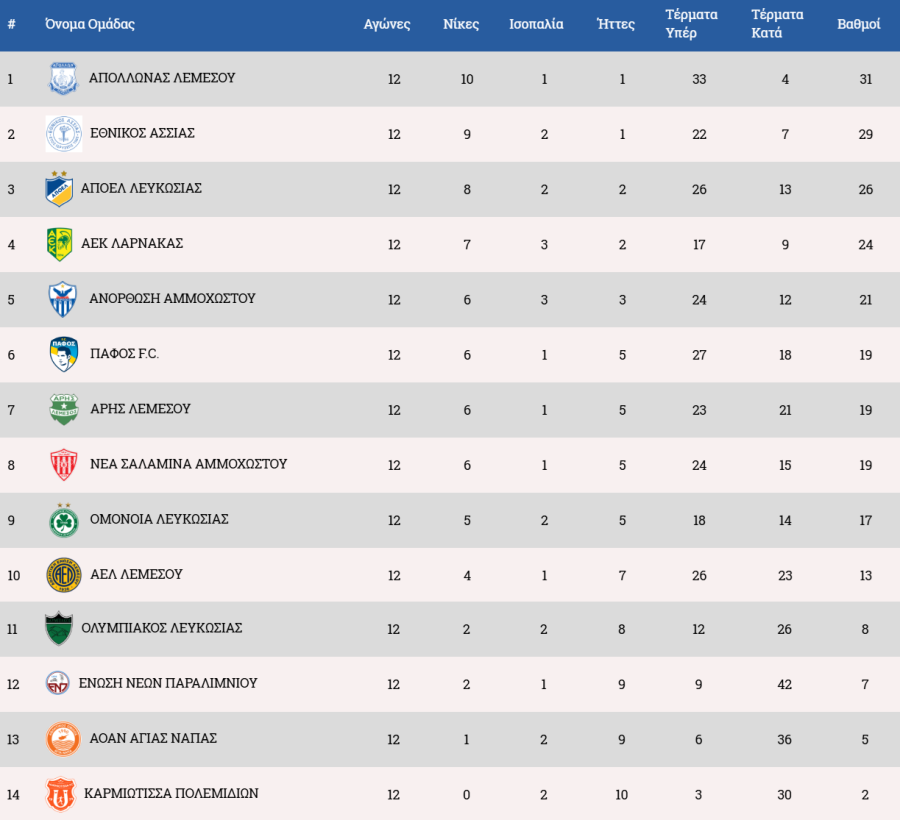Click the AEK Larnaca team badge
Image resolution: width=900 pixels, height=820 pixels.
coord(60,244)
